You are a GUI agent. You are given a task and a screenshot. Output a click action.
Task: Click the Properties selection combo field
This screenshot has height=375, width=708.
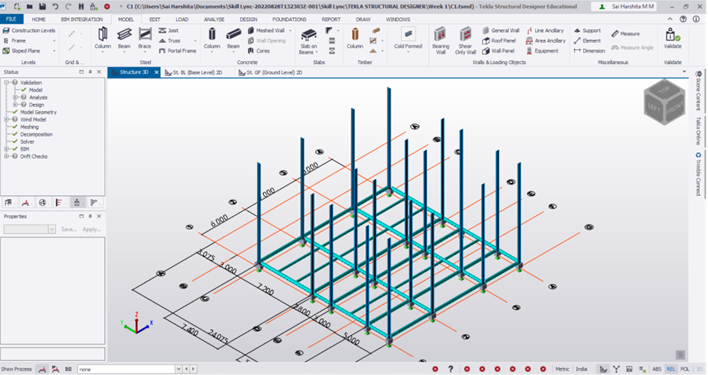[x=29, y=229]
